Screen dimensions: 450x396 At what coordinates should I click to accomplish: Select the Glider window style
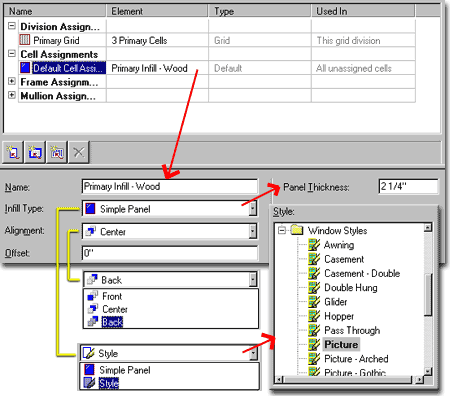click(x=336, y=302)
